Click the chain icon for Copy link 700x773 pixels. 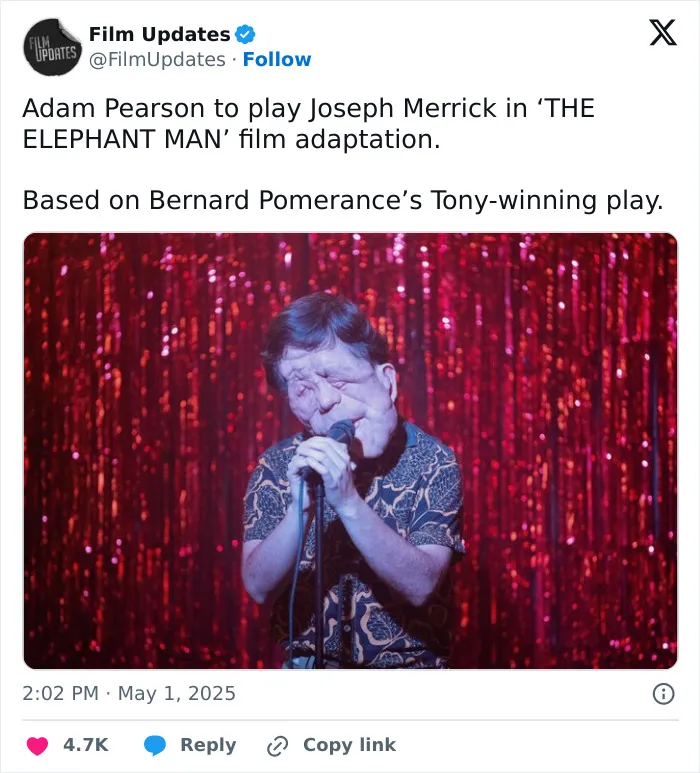coord(277,745)
